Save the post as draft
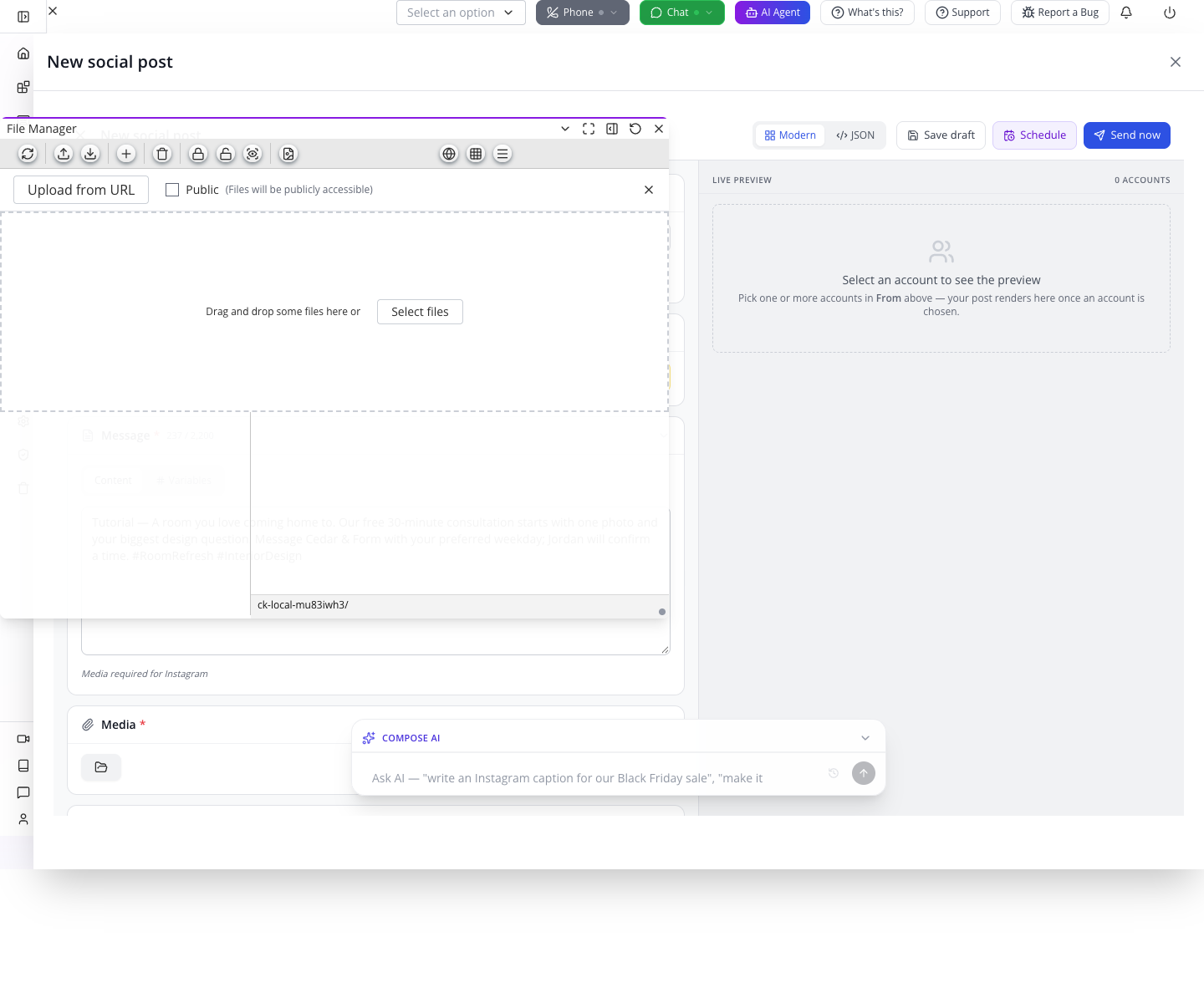The height and width of the screenshot is (1003, 1204). [941, 135]
